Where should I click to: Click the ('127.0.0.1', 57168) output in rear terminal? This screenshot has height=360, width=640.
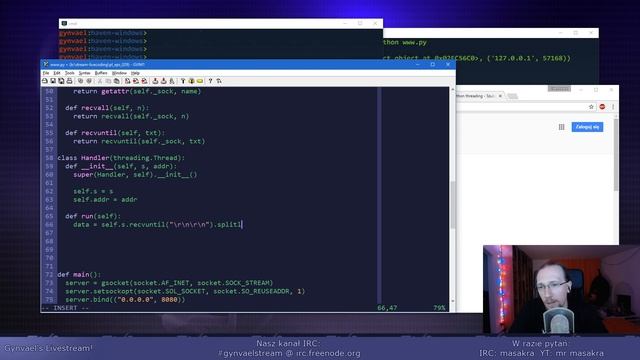point(529,58)
